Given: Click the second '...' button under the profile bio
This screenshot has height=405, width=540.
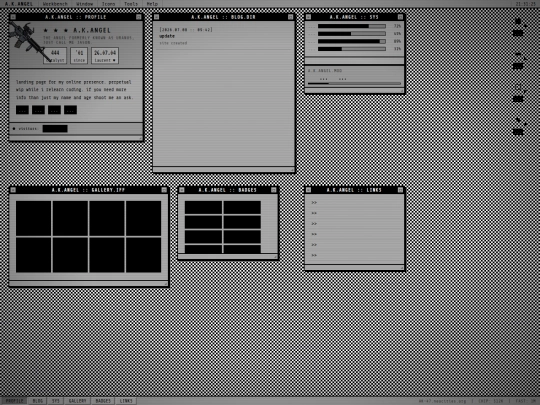Looking at the screenshot, I should point(38,110).
